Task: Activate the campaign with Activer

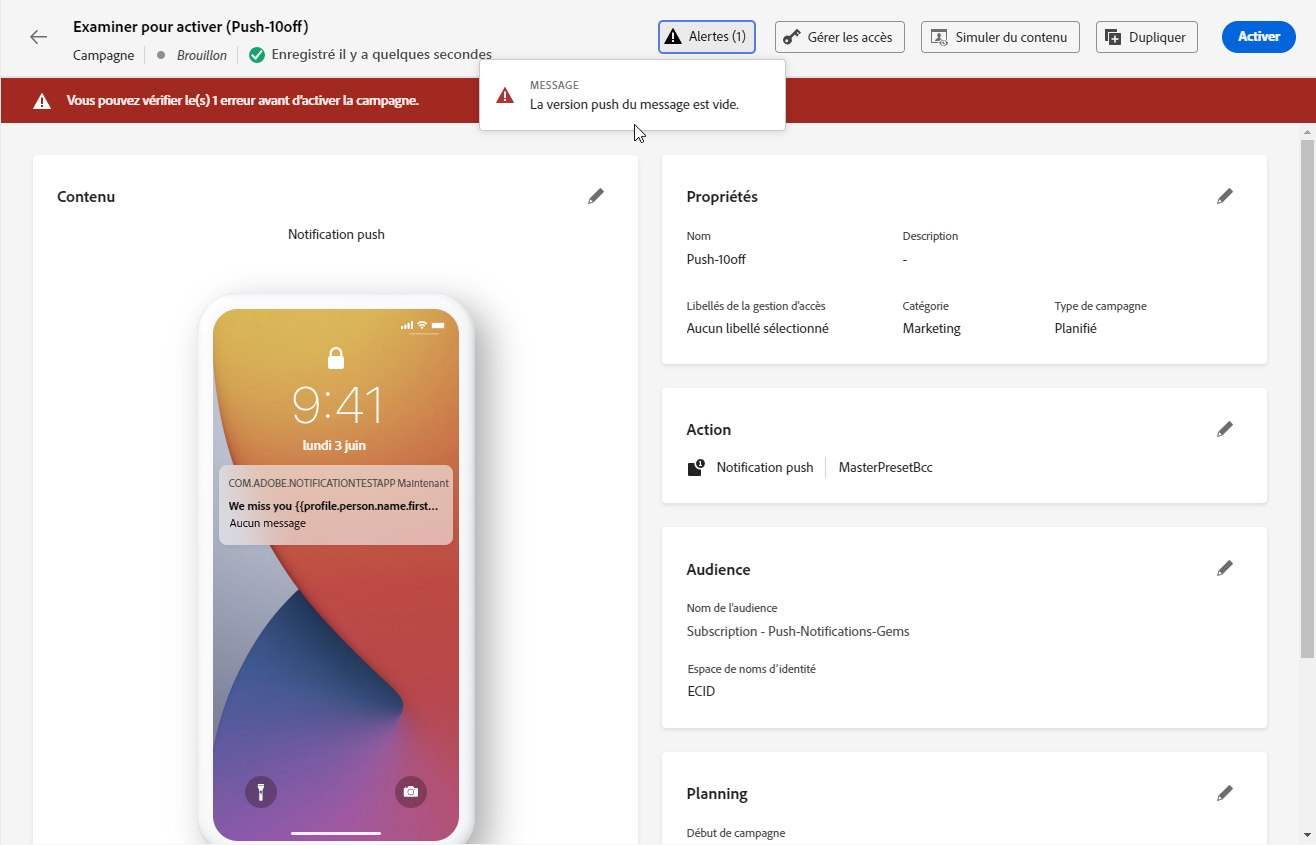Action: click(x=1259, y=37)
